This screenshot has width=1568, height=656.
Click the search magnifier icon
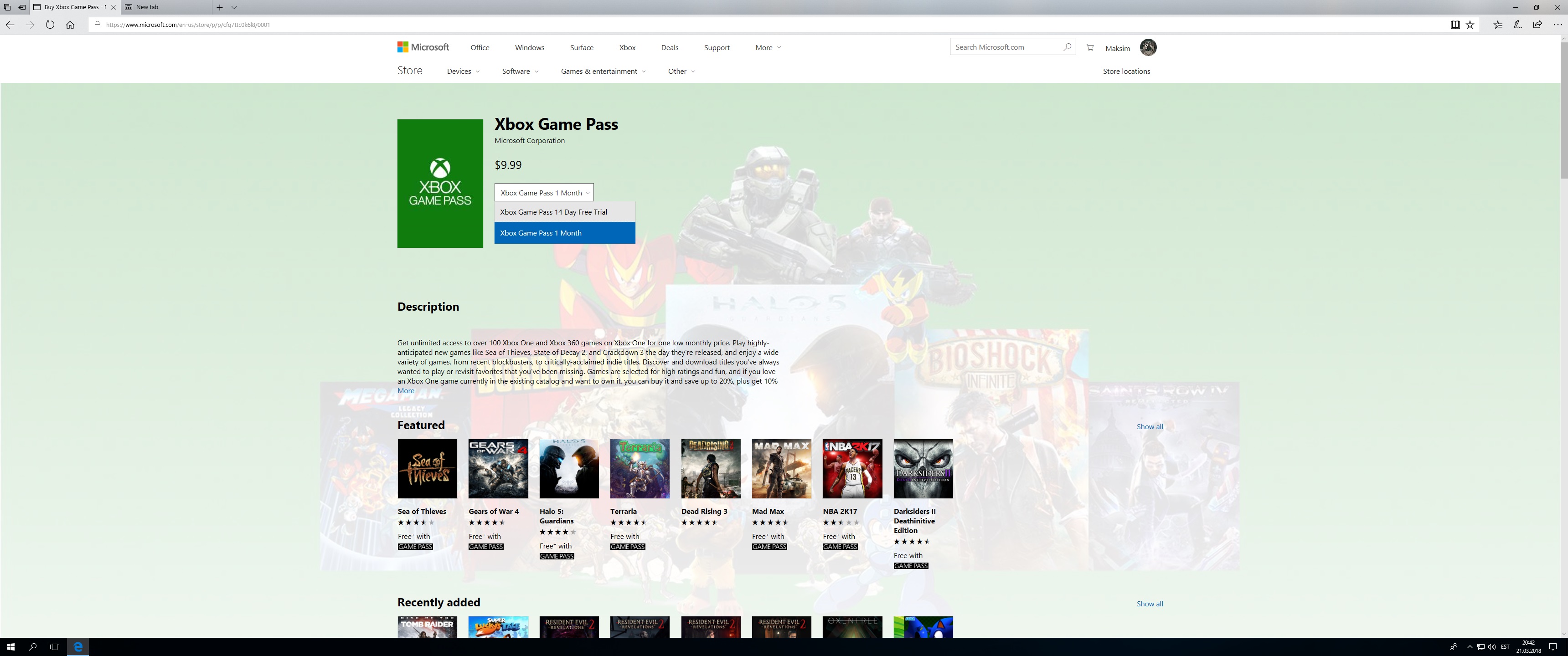1067,47
